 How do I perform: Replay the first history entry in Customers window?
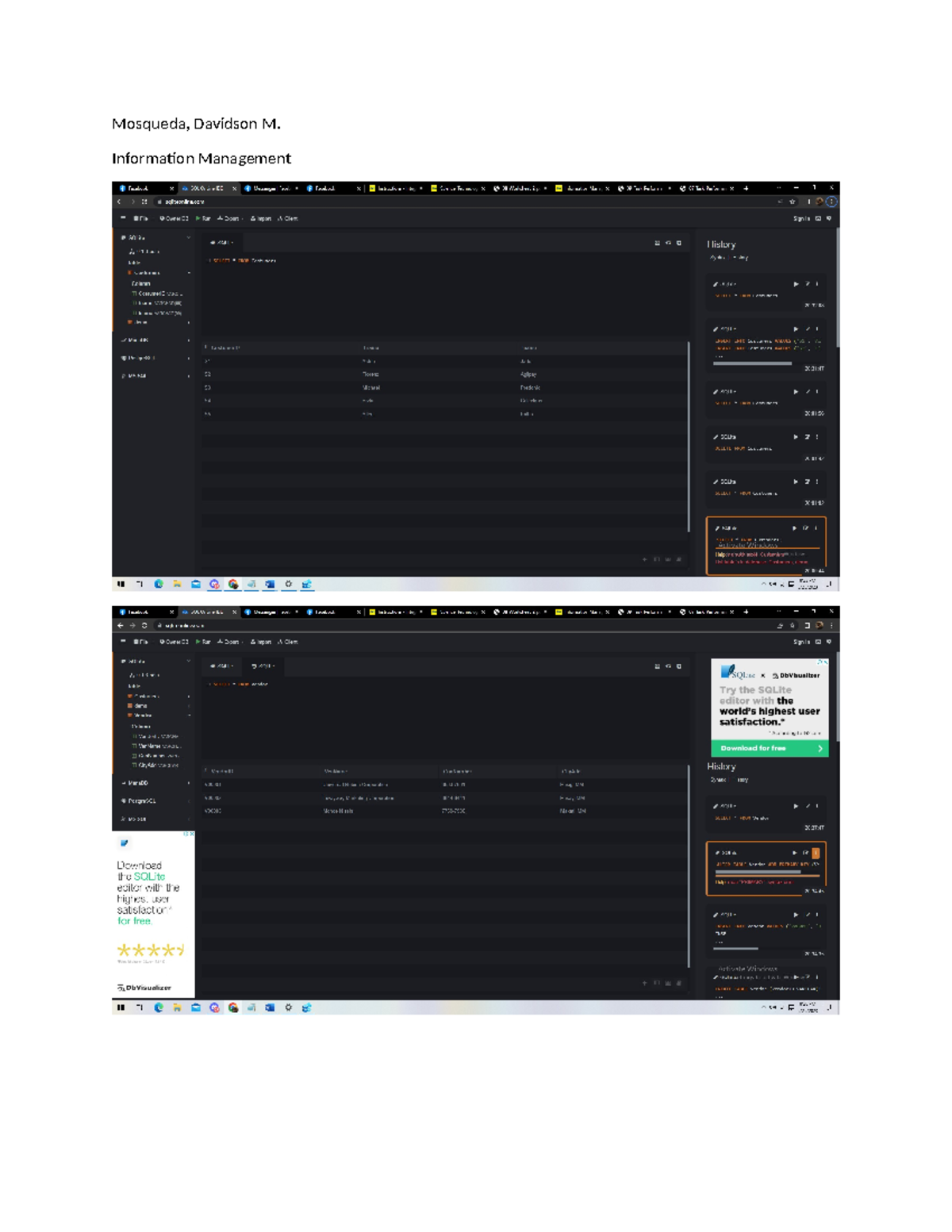tap(796, 284)
